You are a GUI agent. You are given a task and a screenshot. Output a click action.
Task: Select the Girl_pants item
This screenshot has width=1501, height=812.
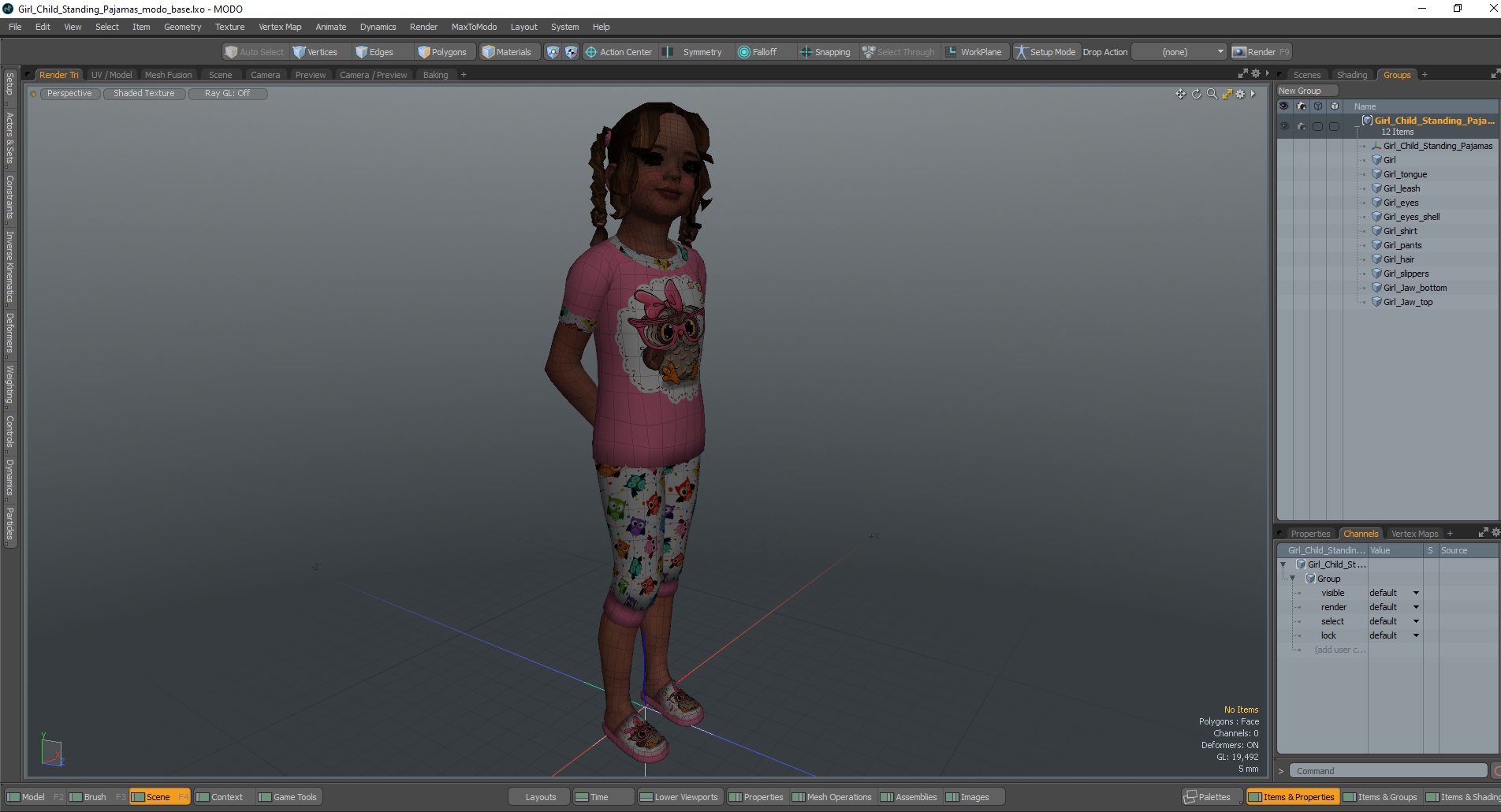click(1402, 245)
